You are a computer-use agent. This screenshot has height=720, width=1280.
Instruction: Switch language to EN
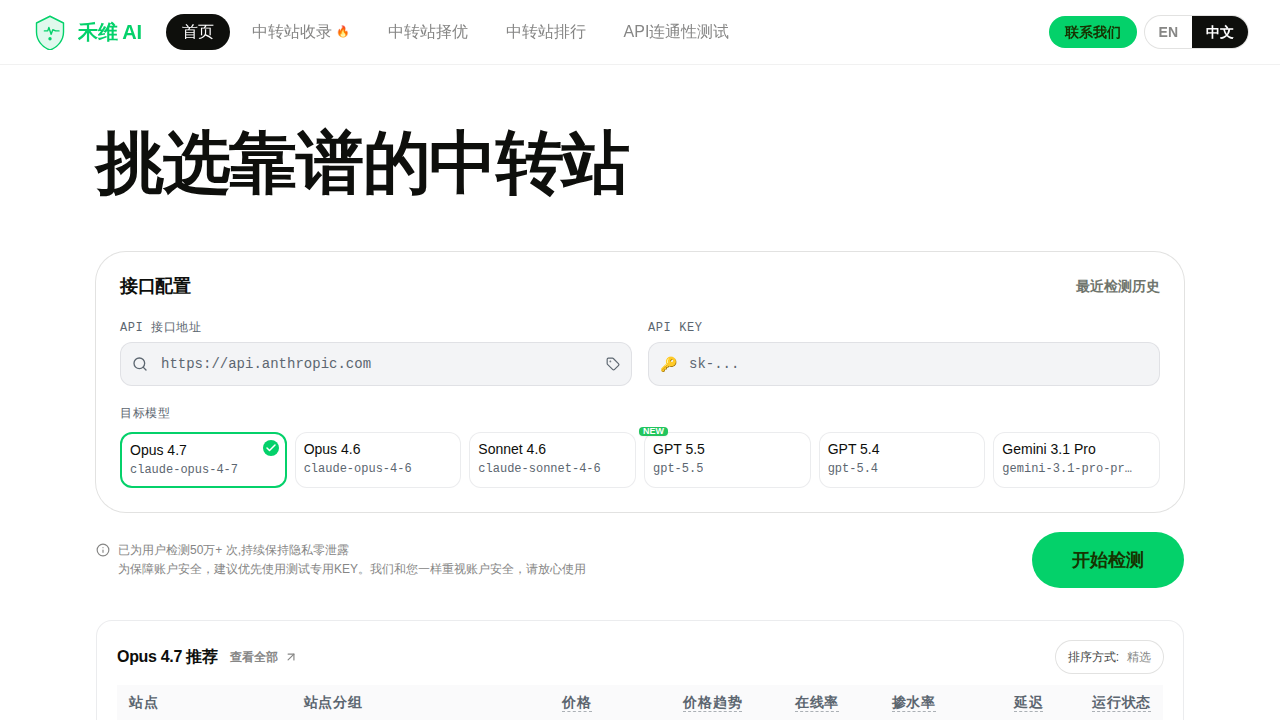1168,32
